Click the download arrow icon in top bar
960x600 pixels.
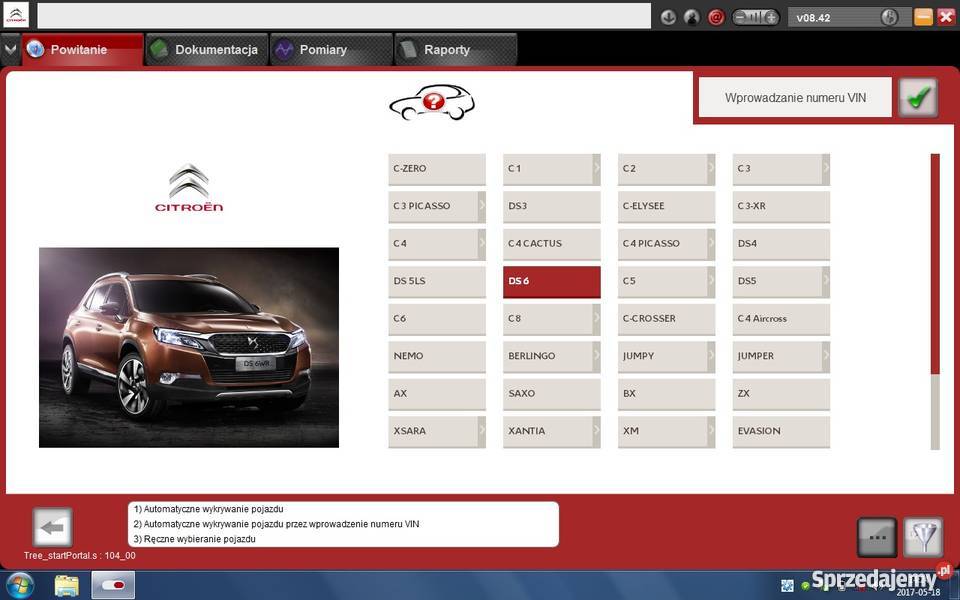pyautogui.click(x=668, y=17)
